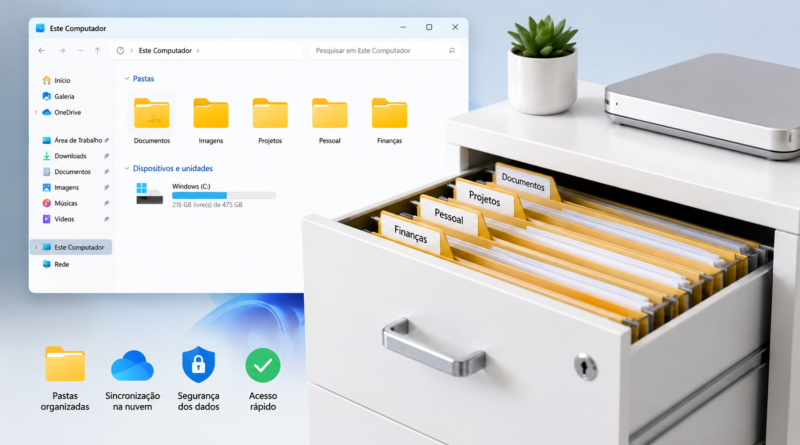Open Vídeos in the sidebar
The height and width of the screenshot is (445, 800).
click(x=58, y=219)
